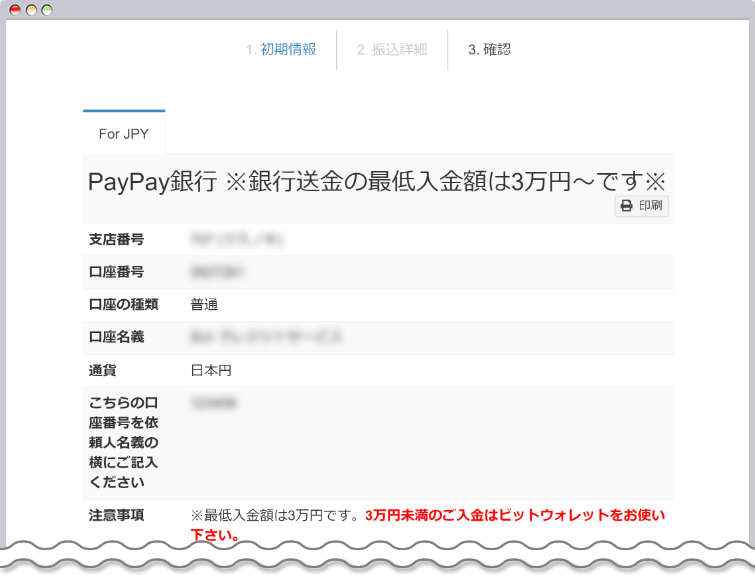Click the red window close button

(15, 10)
